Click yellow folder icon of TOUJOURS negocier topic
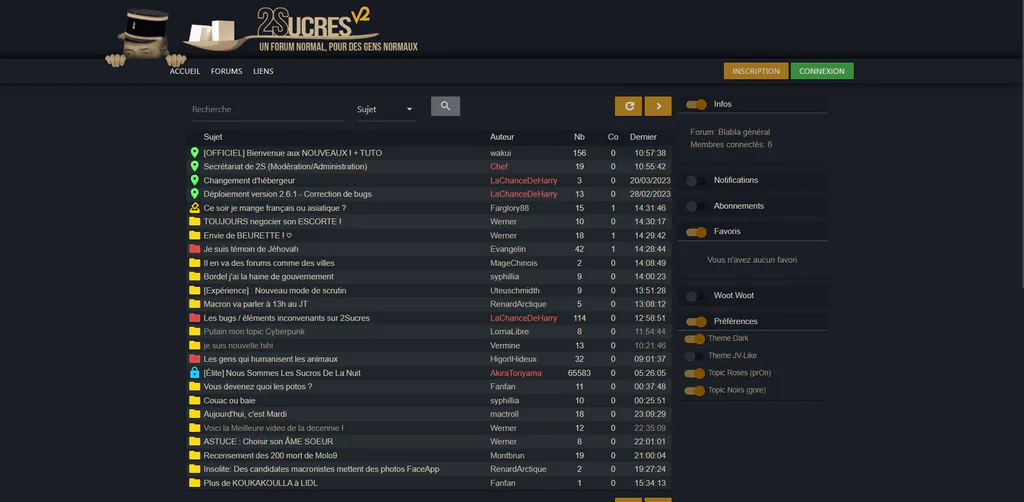Screen dimensions: 1024x502 [194, 221]
